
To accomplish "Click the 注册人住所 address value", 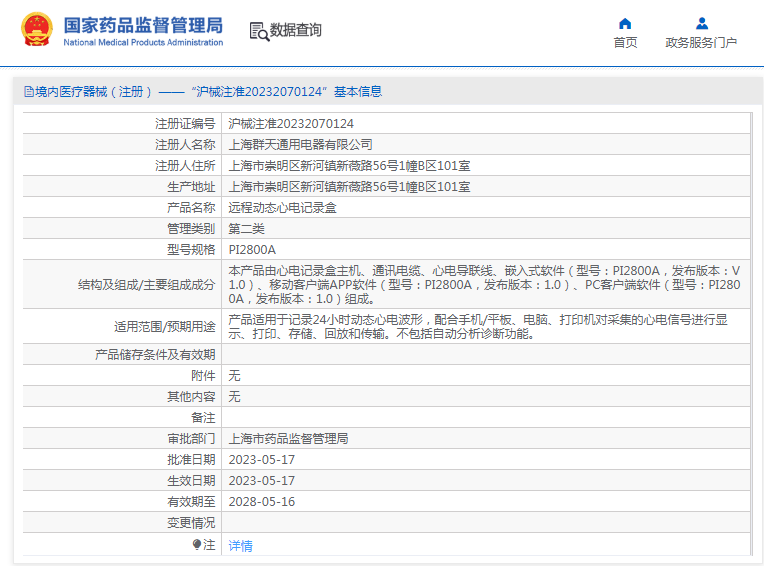I will (349, 166).
